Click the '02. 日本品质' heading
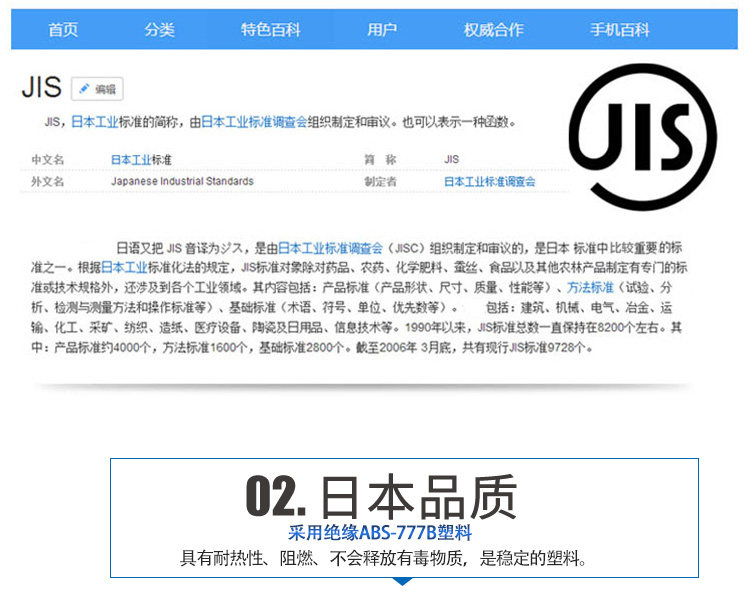 (381, 497)
